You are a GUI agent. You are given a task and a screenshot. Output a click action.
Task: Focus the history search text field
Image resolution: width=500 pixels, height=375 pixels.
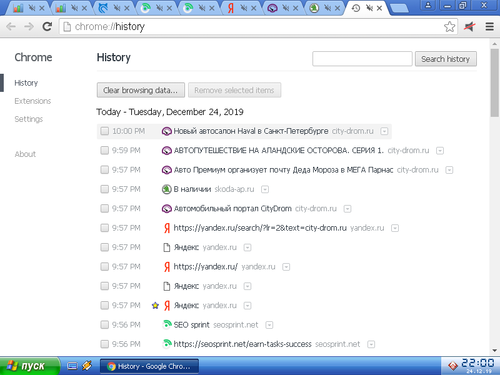[362, 59]
